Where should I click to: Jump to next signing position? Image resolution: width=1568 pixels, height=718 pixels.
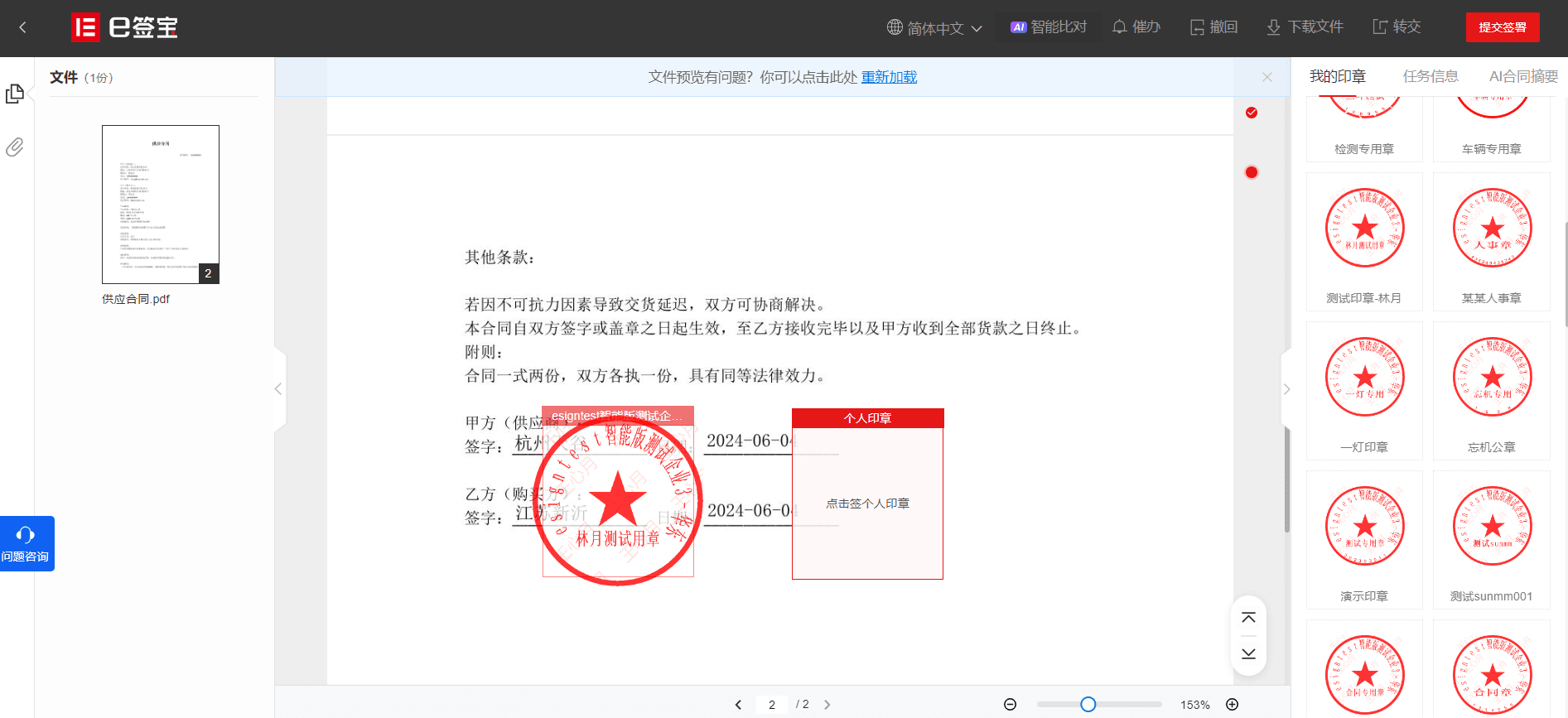(x=1249, y=653)
